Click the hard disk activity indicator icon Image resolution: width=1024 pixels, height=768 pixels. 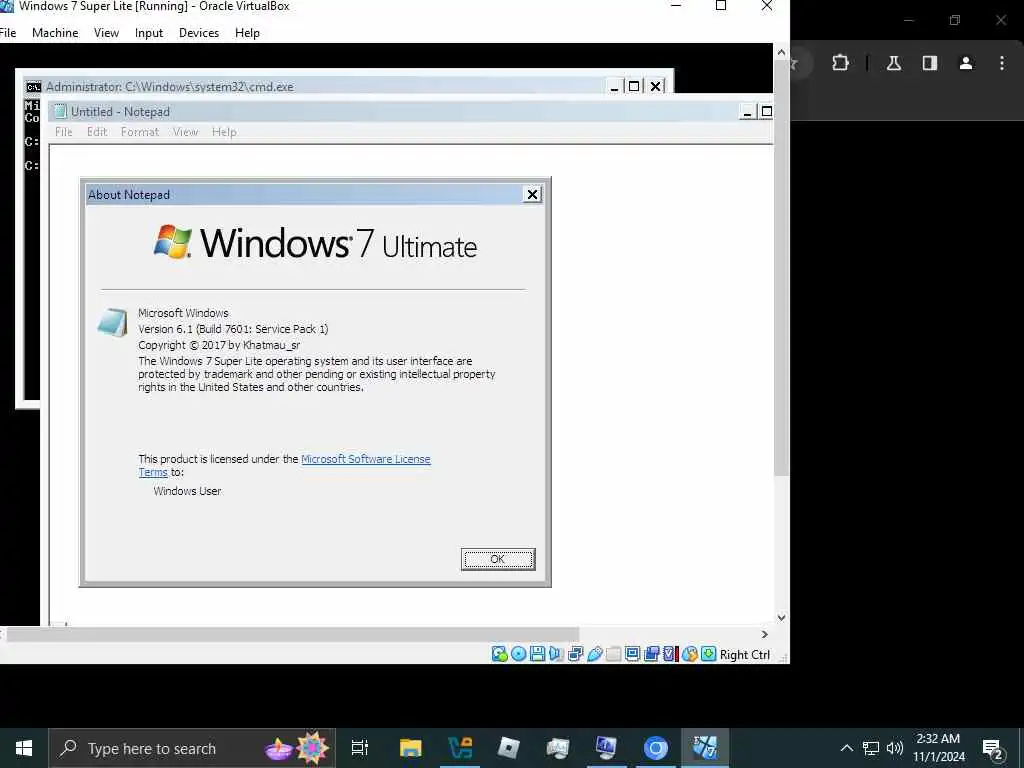tap(500, 654)
